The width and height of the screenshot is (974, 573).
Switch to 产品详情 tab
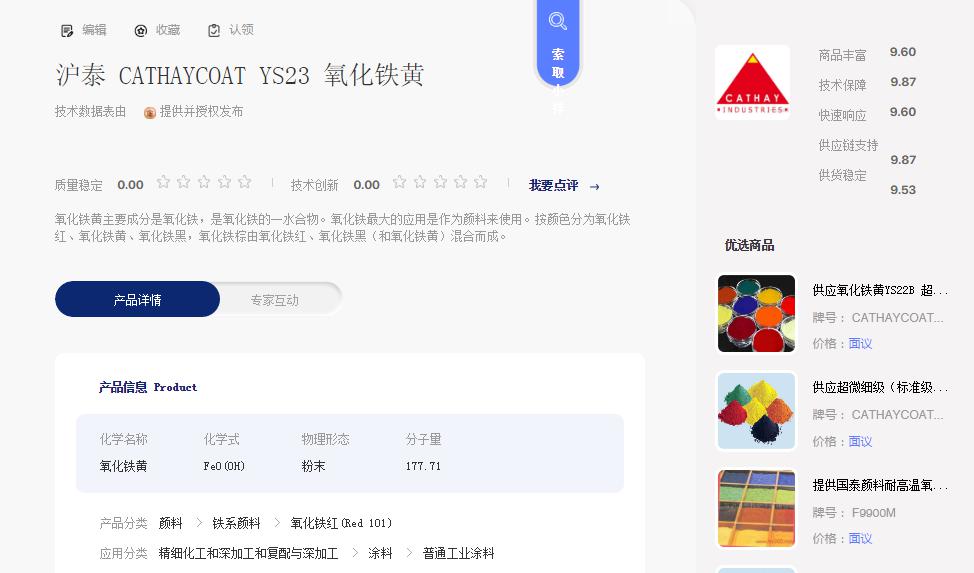pos(137,300)
